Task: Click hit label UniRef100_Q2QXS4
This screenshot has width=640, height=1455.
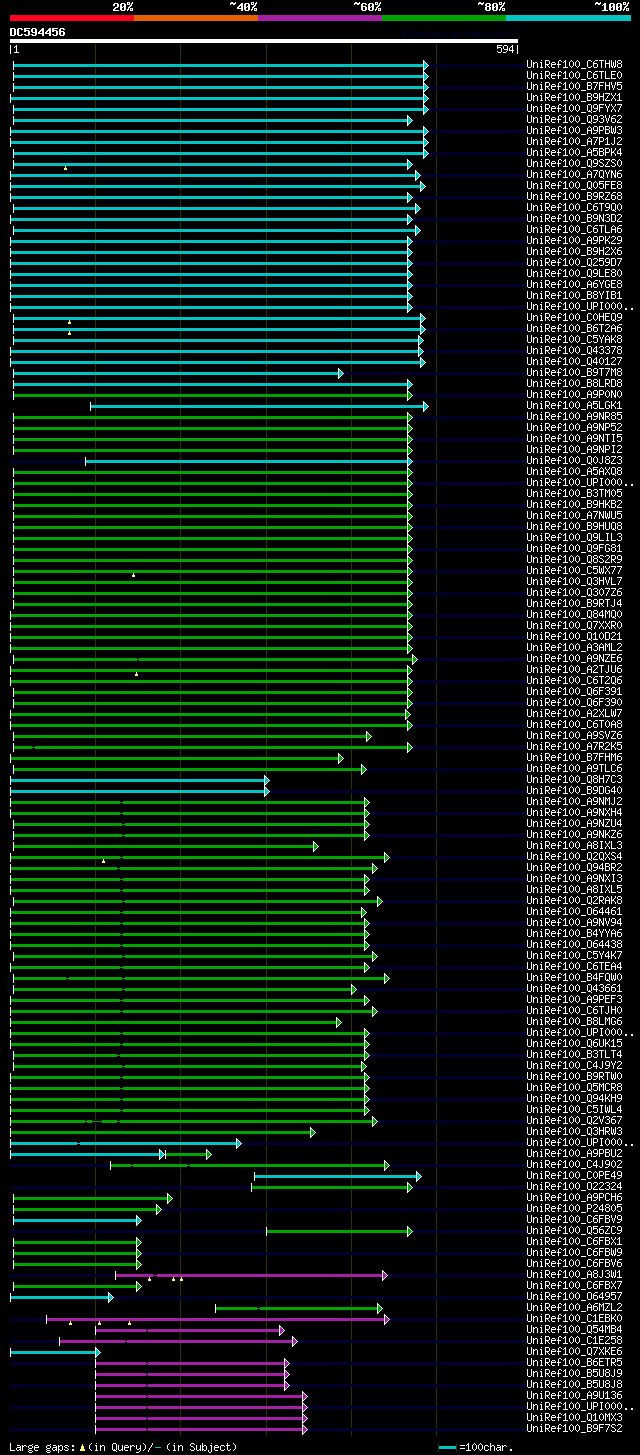Action: (x=574, y=856)
